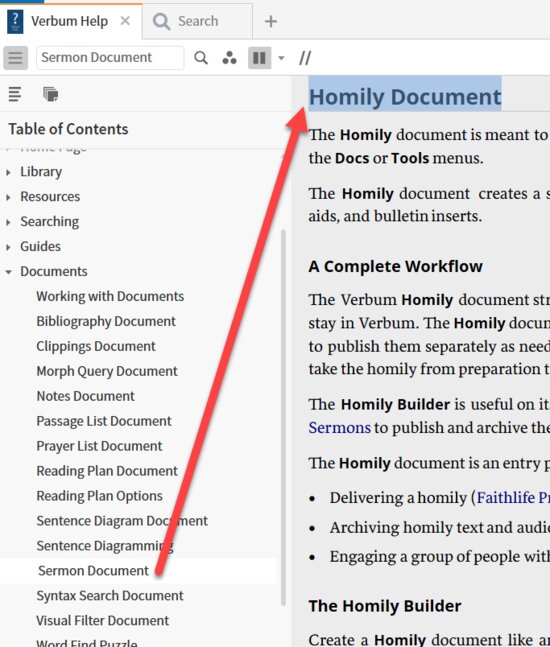Select Syntax Search Document entry
The height and width of the screenshot is (647, 550).
point(110,595)
